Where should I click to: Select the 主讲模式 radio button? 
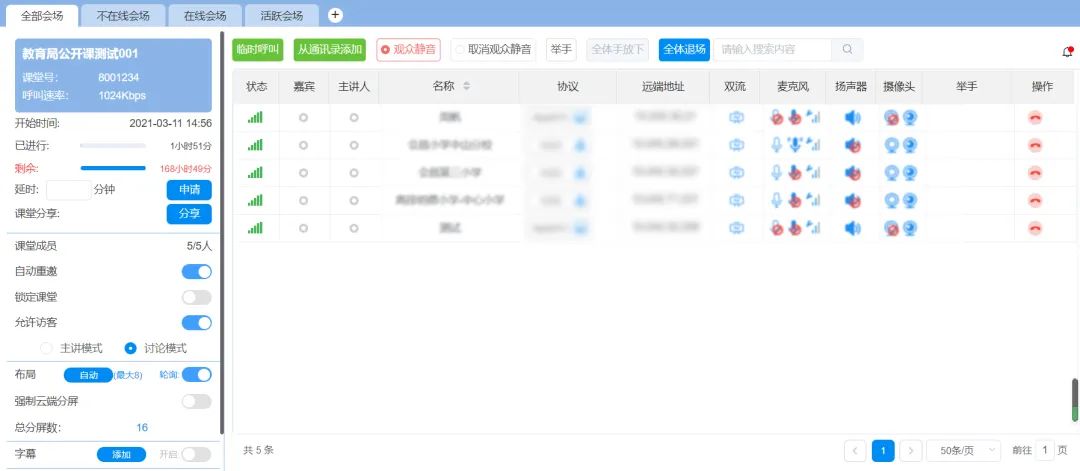pos(46,348)
